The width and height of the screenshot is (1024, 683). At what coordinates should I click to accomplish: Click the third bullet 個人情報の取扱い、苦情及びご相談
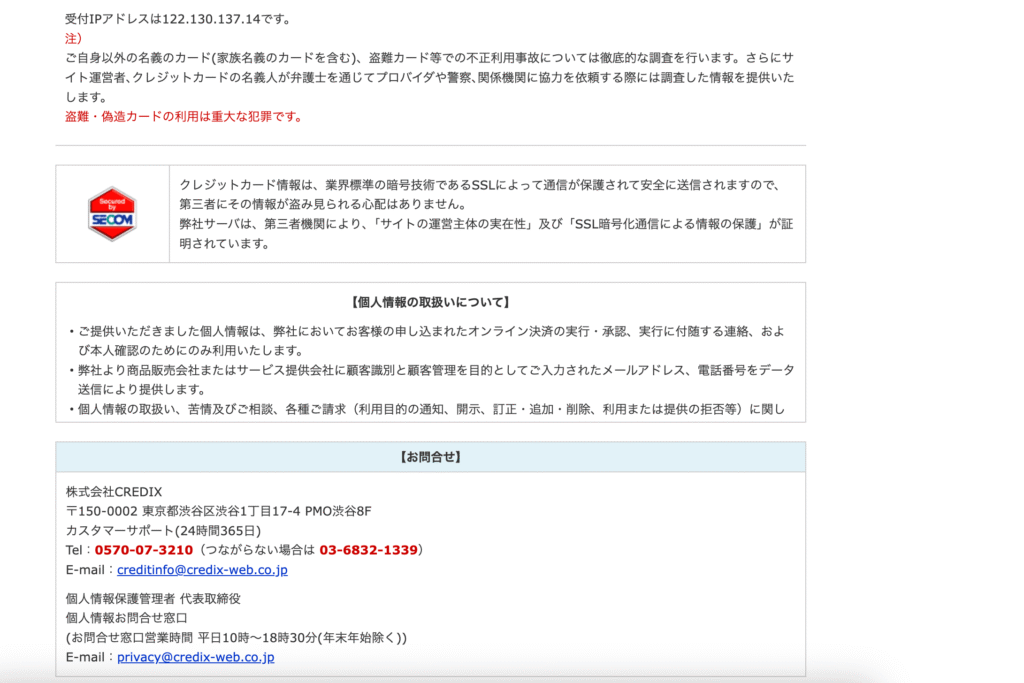point(427,409)
